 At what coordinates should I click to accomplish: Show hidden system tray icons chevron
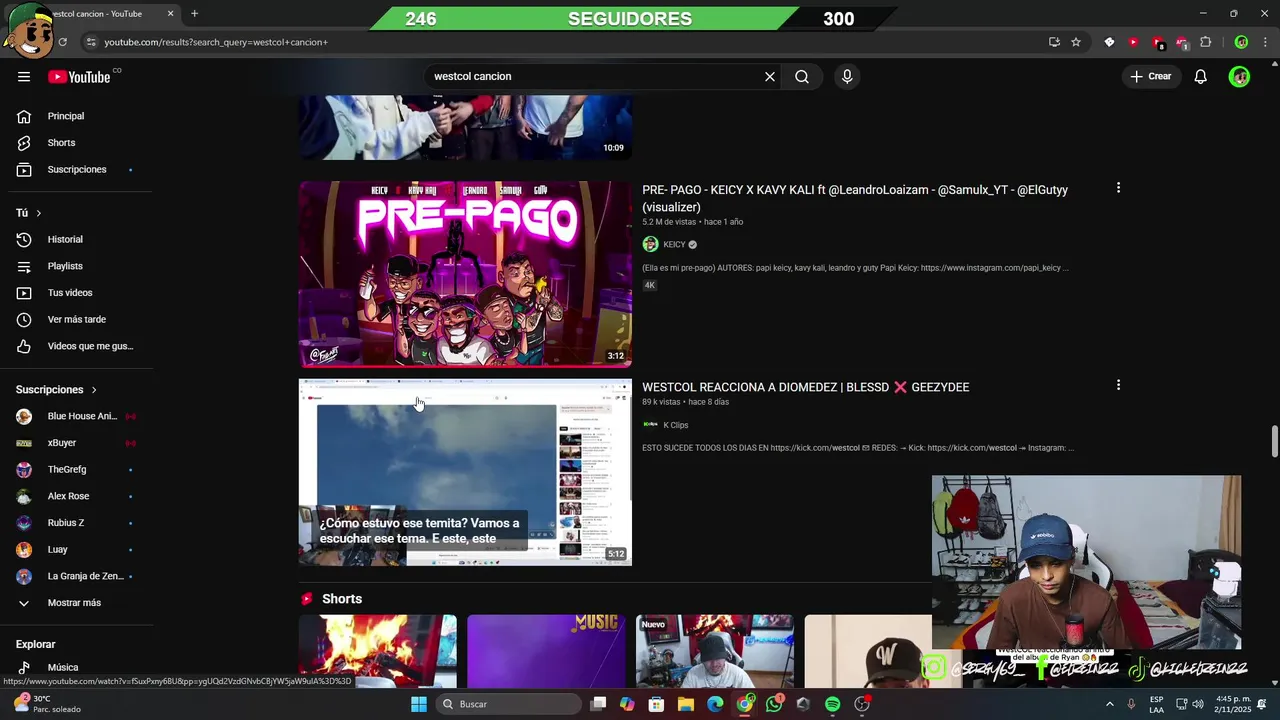[x=1109, y=704]
